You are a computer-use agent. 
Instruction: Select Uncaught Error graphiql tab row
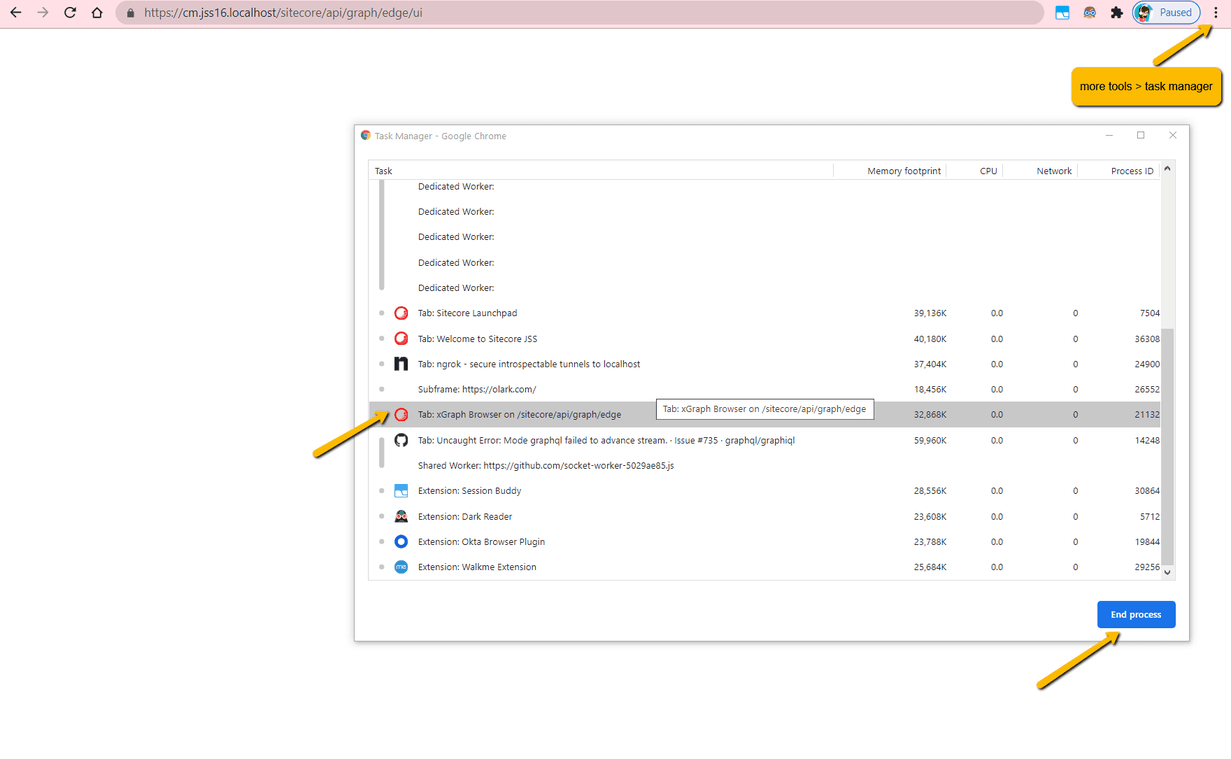[765, 440]
